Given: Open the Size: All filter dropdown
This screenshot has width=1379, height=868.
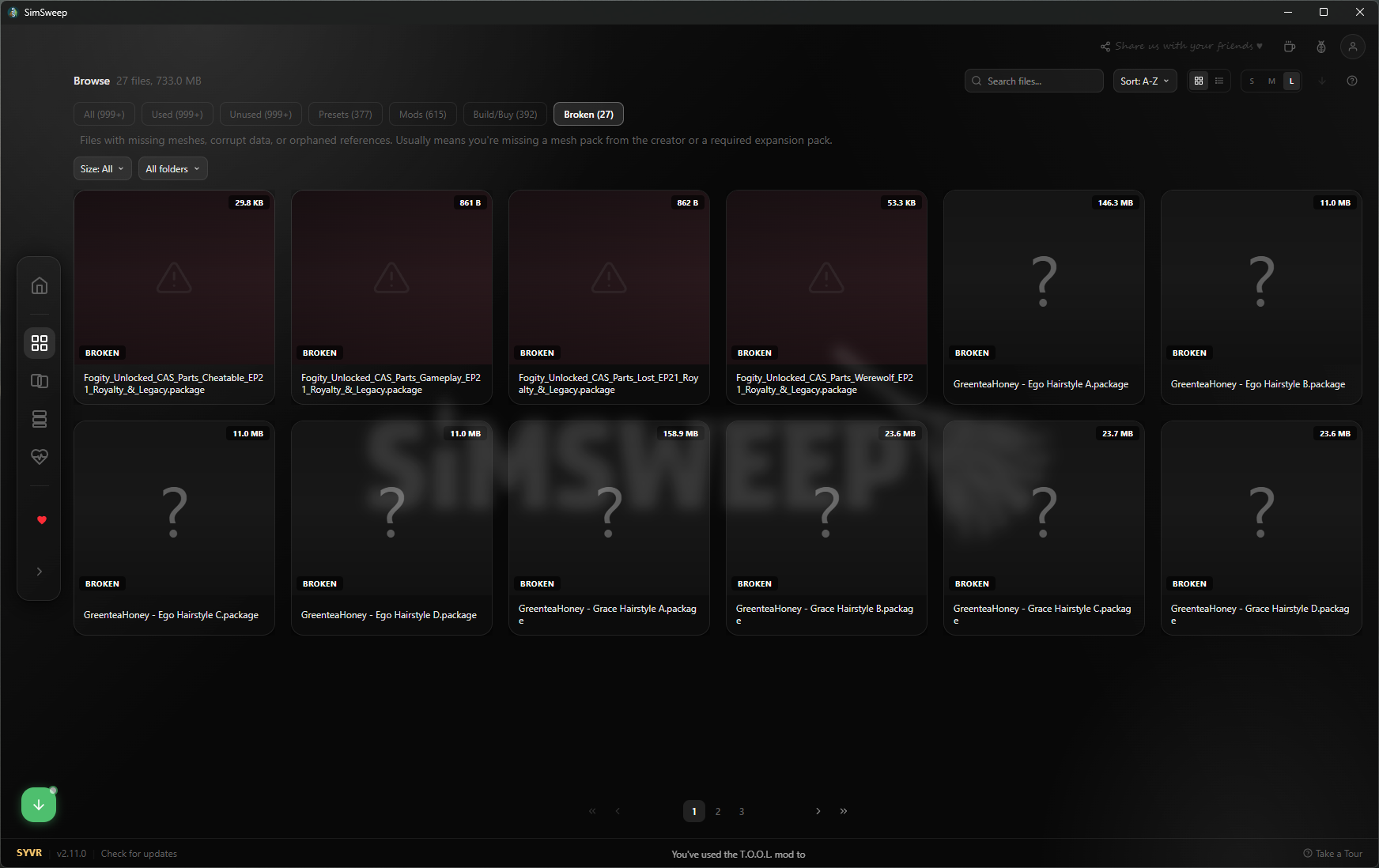Looking at the screenshot, I should tap(103, 169).
